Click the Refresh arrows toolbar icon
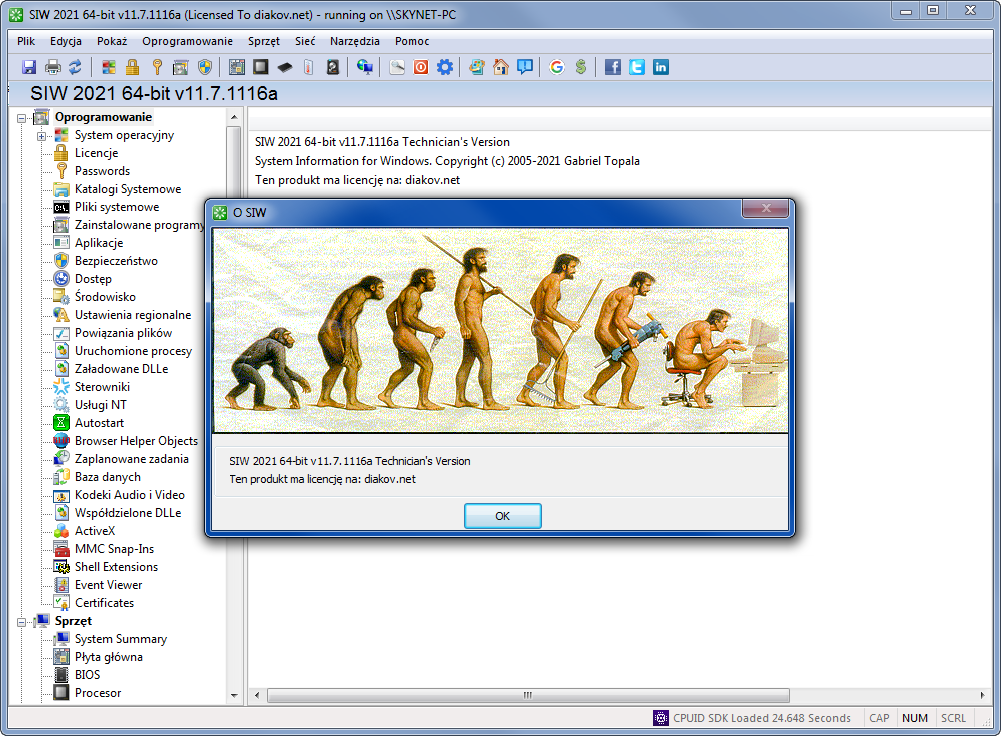 (75, 67)
